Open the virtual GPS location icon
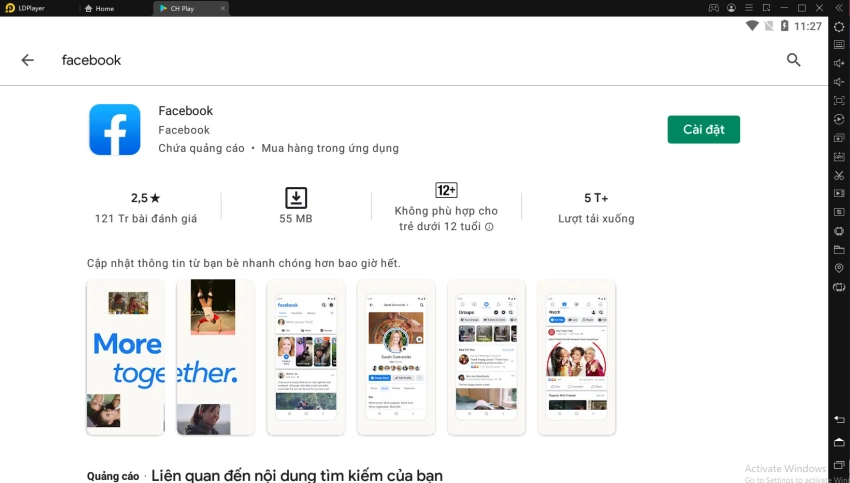The height and width of the screenshot is (483, 850). pyautogui.click(x=839, y=268)
